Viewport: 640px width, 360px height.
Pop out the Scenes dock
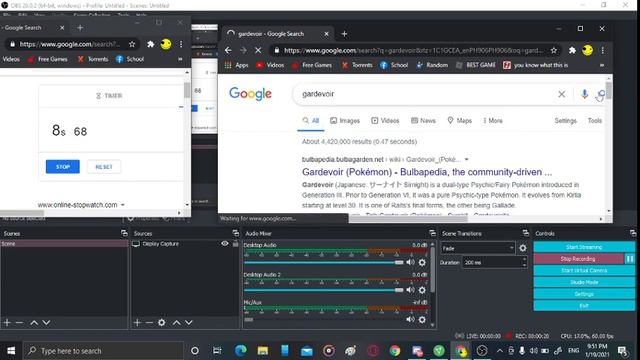pyautogui.click(x=124, y=233)
